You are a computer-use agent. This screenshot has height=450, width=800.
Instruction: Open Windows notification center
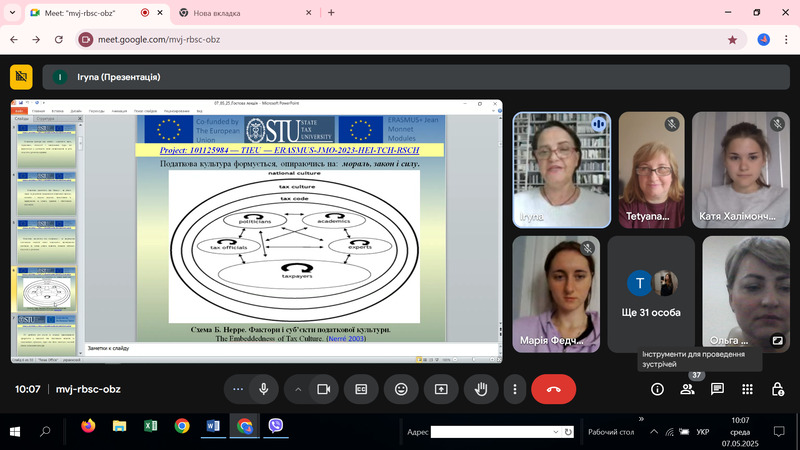[x=779, y=432]
